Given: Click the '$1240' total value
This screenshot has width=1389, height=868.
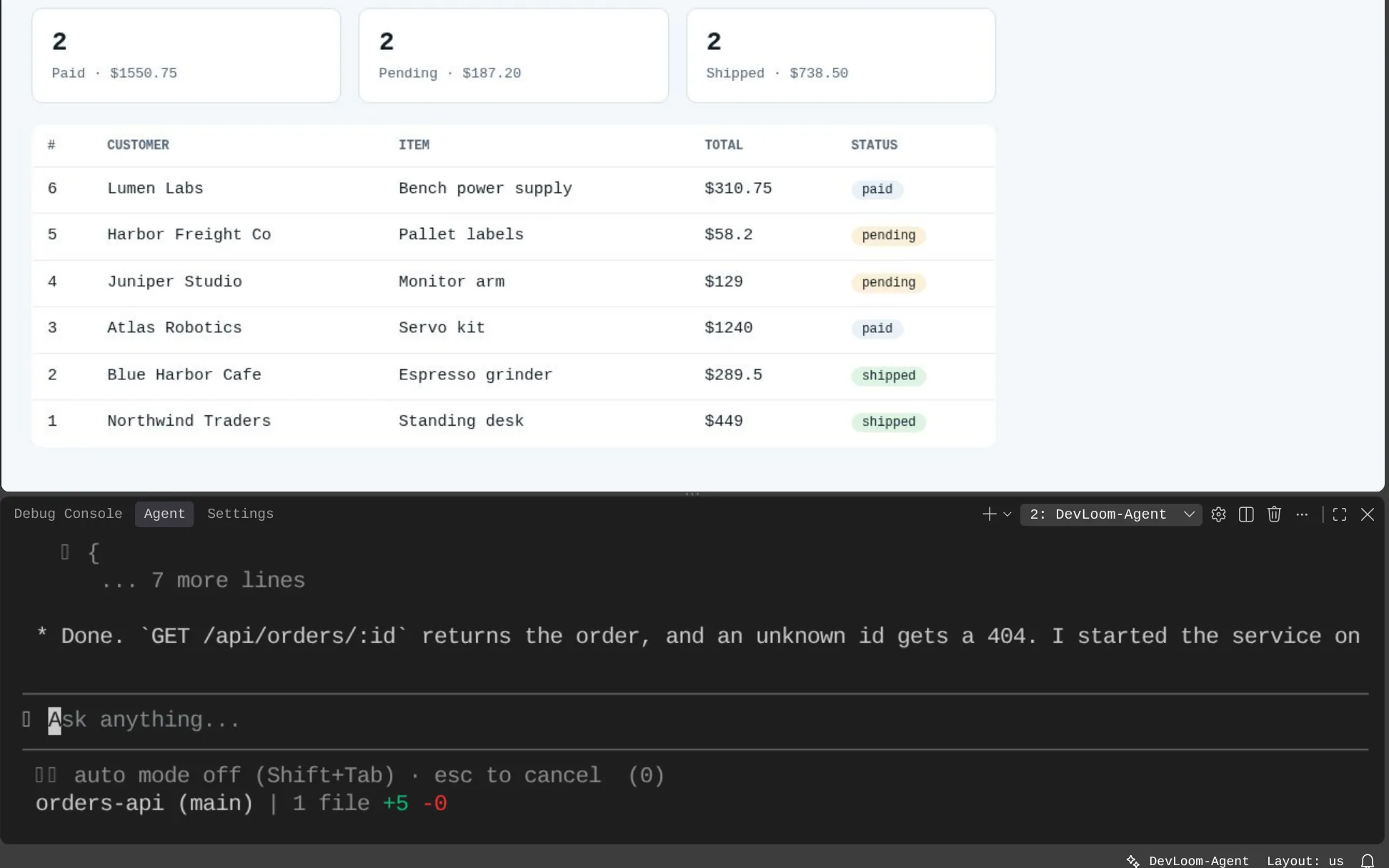Looking at the screenshot, I should tap(728, 328).
